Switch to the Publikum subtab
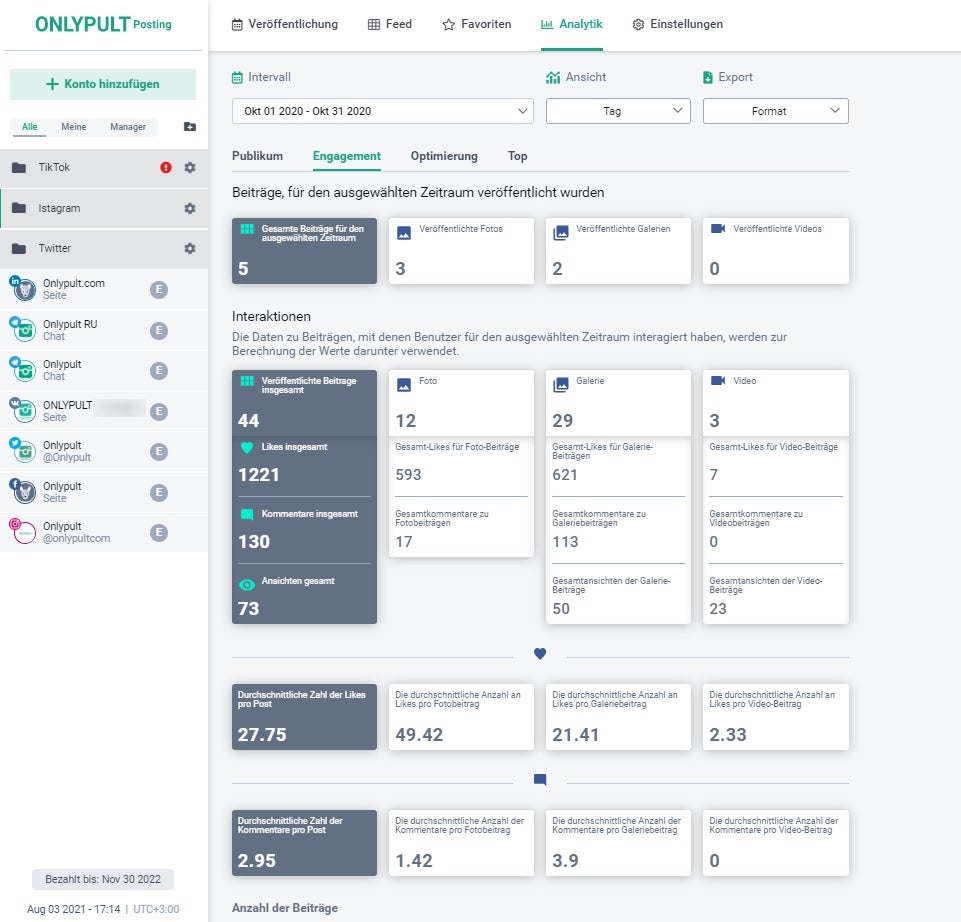 point(257,156)
